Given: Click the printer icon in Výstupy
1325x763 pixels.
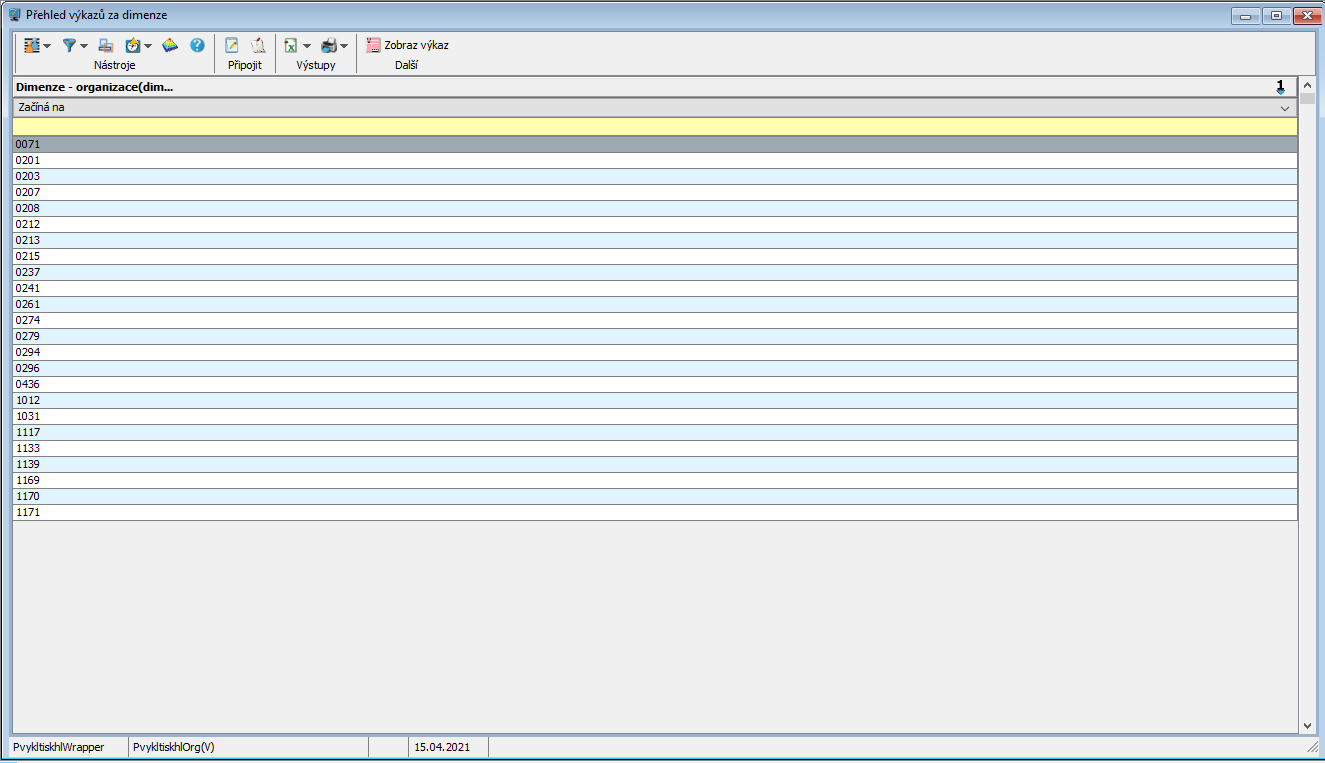Looking at the screenshot, I should pos(328,45).
